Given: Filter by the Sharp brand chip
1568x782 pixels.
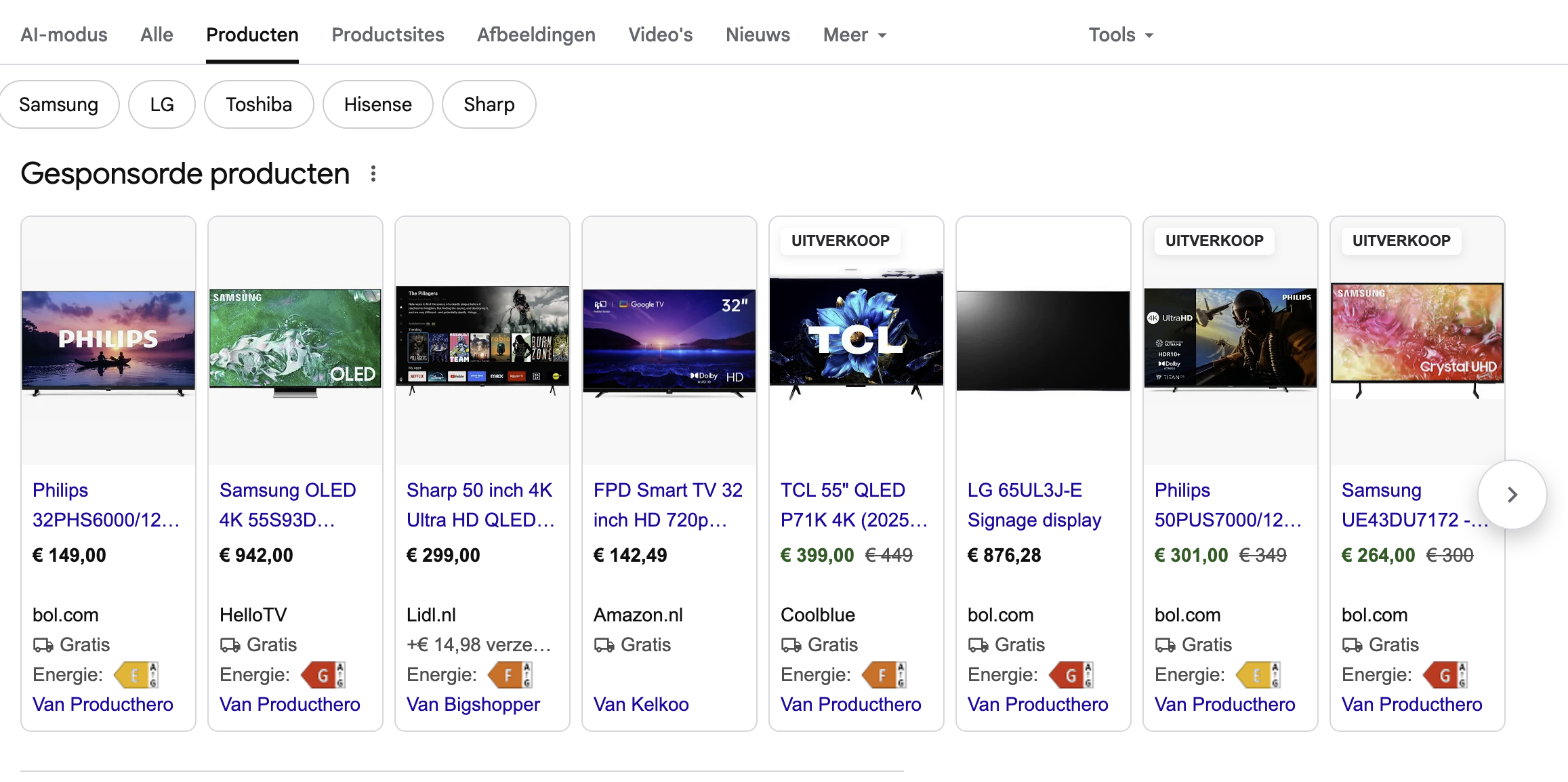Looking at the screenshot, I should coord(489,104).
